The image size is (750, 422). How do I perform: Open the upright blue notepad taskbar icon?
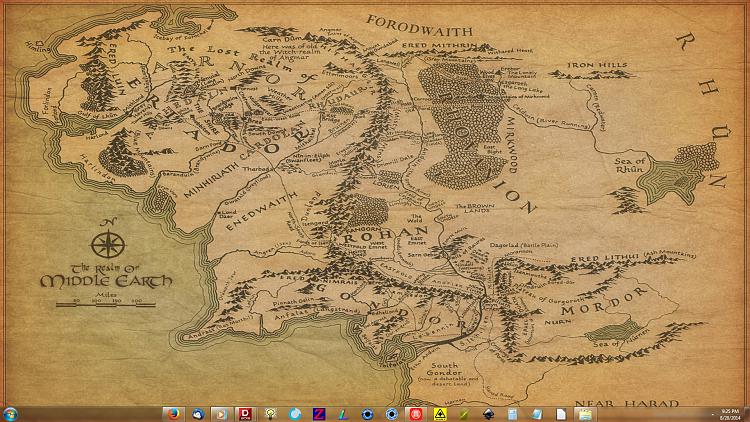coord(512,414)
